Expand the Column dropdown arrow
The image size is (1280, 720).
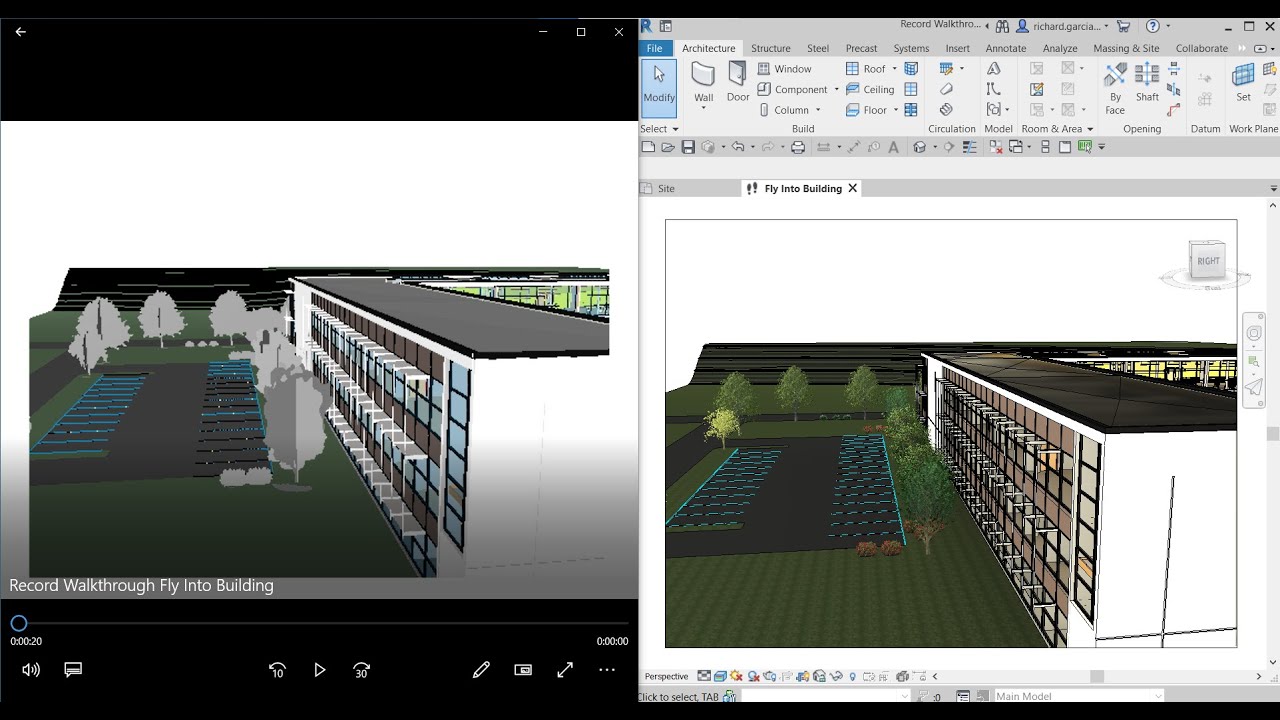(x=817, y=110)
